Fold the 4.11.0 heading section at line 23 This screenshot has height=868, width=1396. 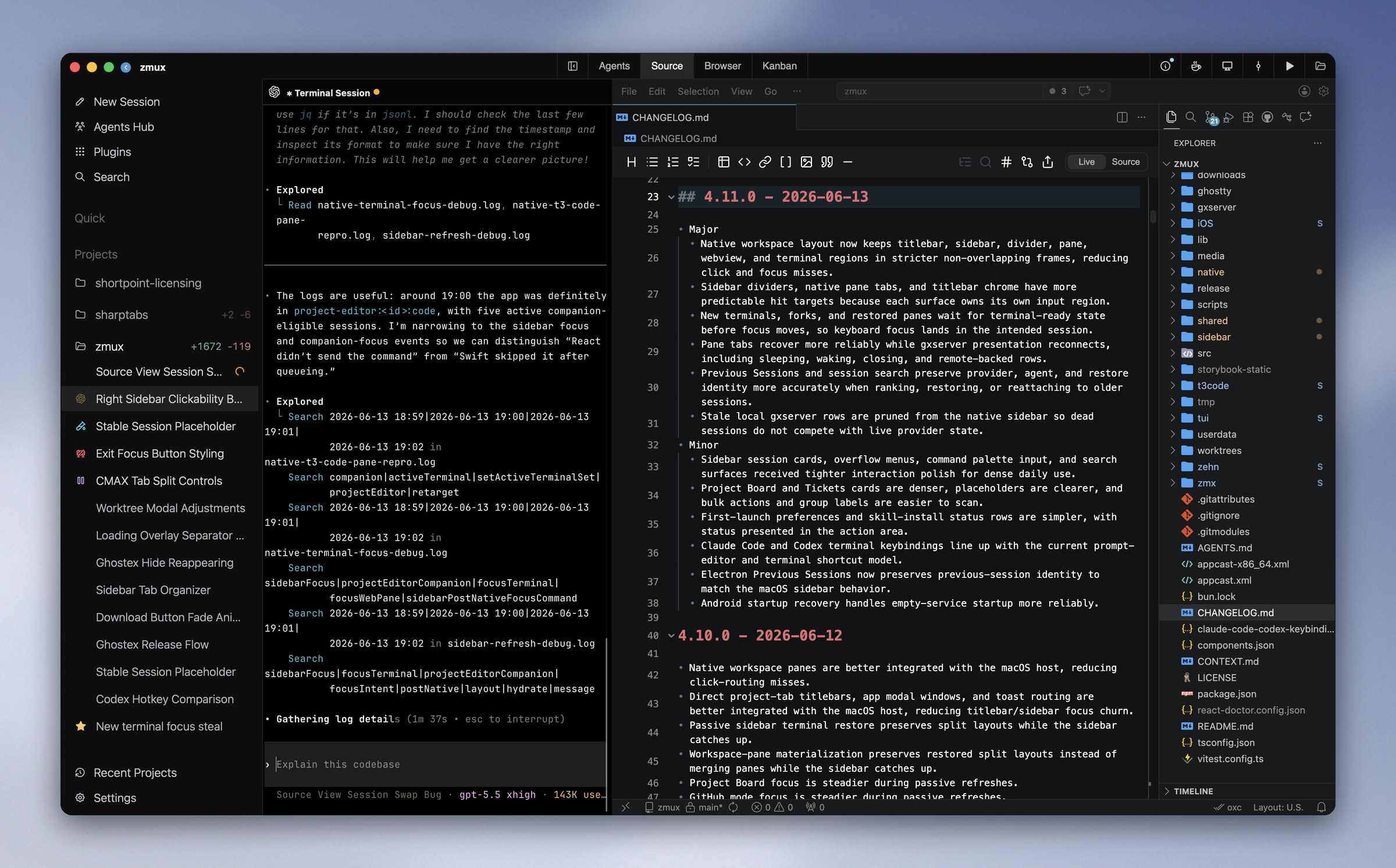coord(671,197)
